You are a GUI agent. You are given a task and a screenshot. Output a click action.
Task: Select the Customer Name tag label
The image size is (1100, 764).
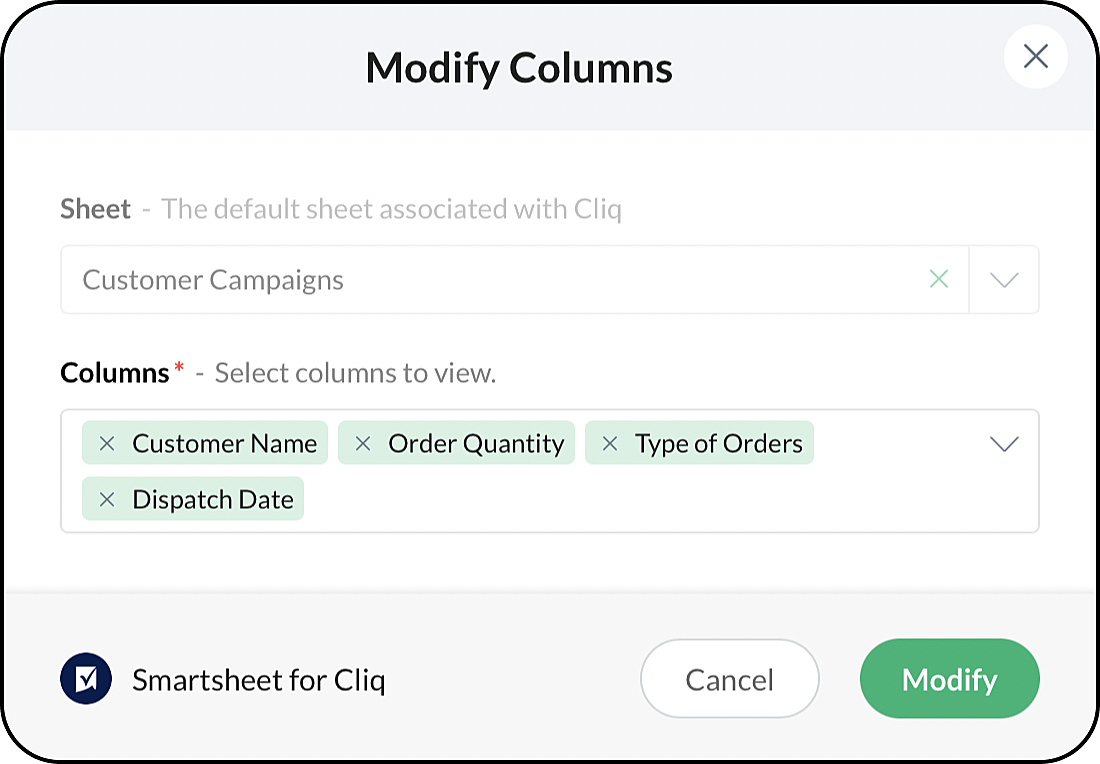point(224,443)
